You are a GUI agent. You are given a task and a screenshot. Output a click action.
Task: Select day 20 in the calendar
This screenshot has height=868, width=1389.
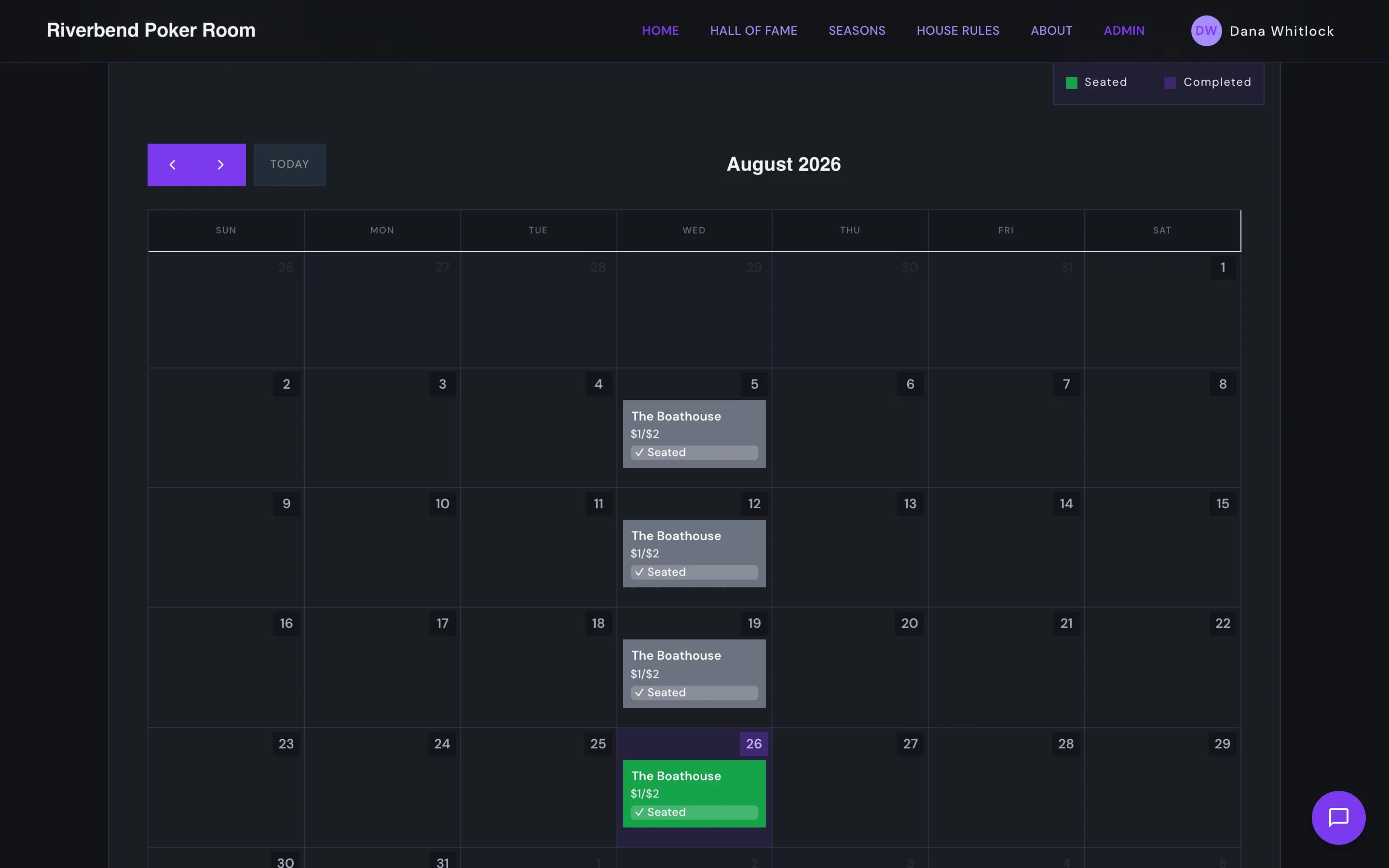click(x=910, y=624)
